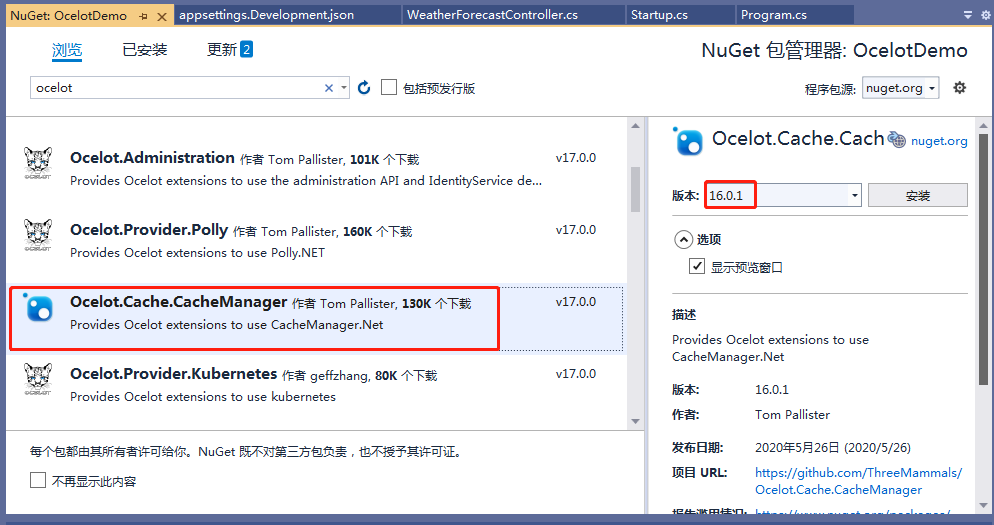Screen dimensions: 994x525
Task: Open the tab overflow dropdown arrow
Action: click(967, 15)
